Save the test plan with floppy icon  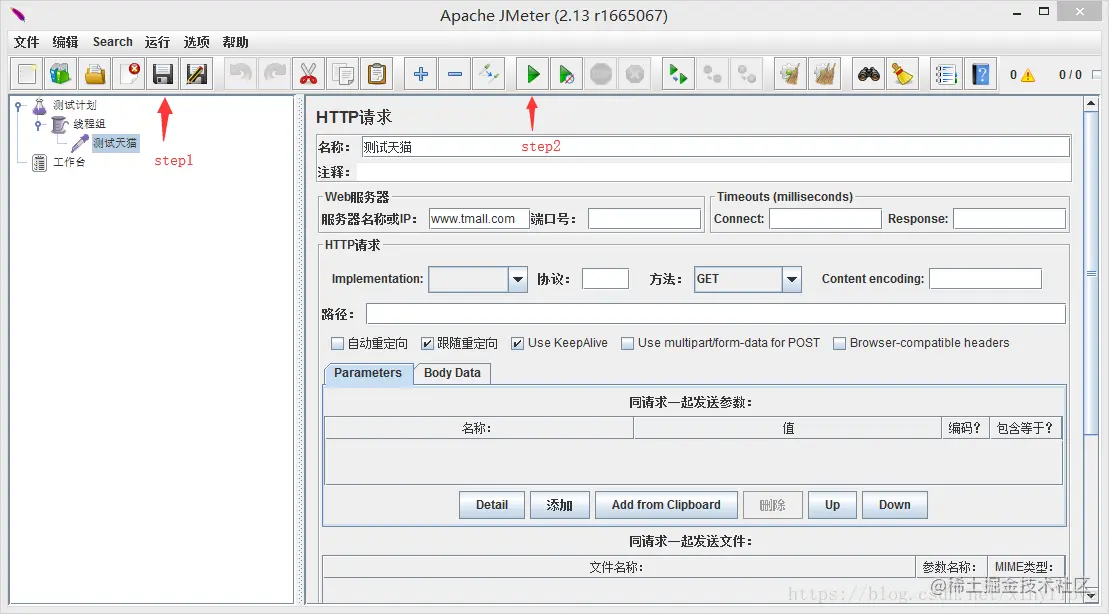163,74
